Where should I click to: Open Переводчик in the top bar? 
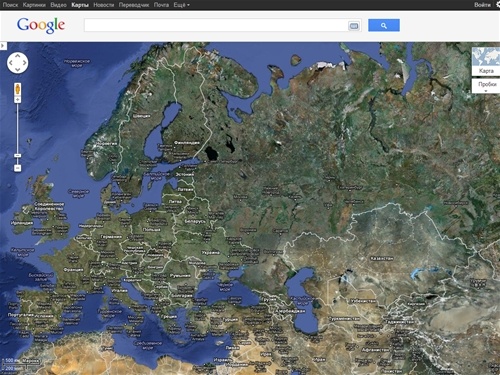coord(134,5)
